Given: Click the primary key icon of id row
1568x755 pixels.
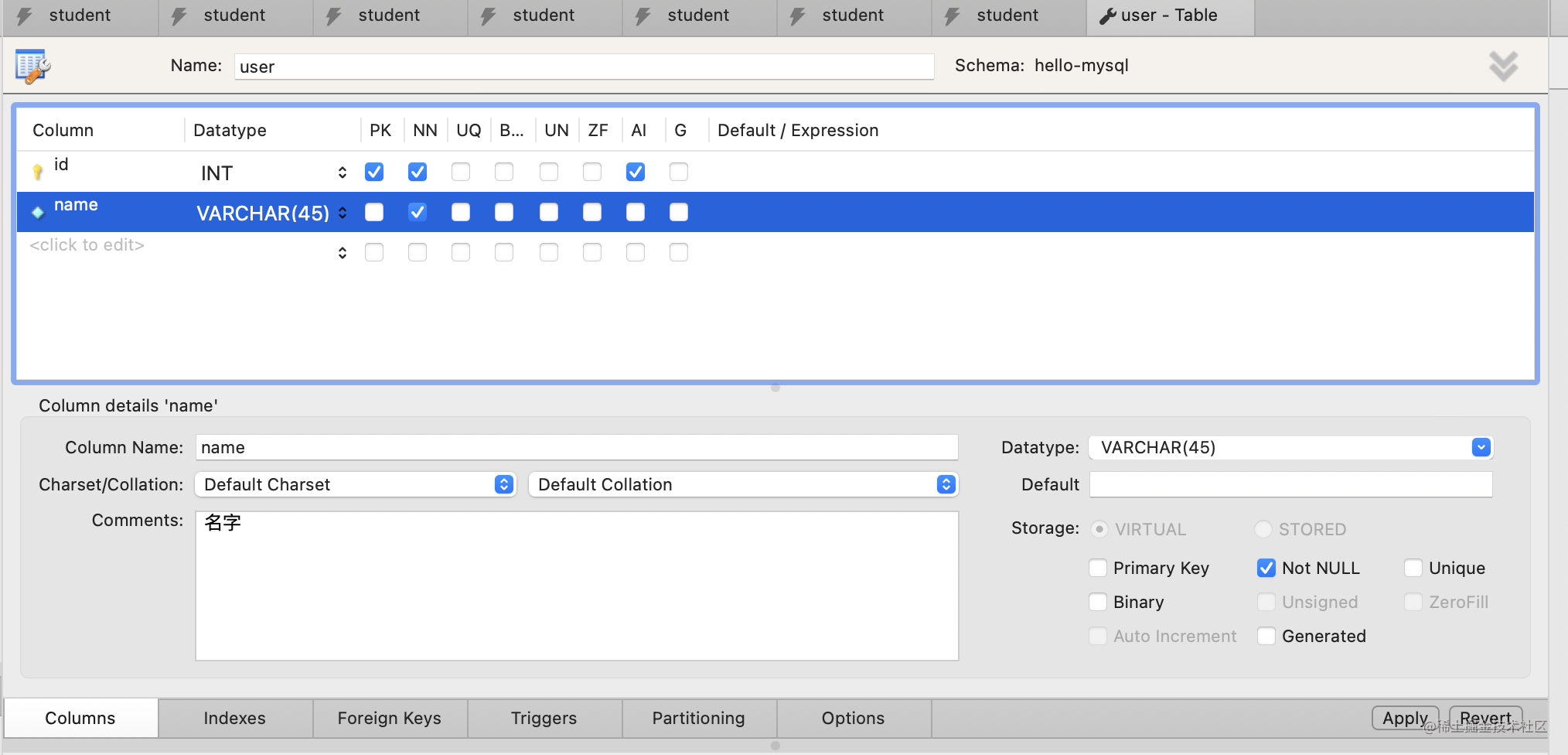Looking at the screenshot, I should pyautogui.click(x=37, y=172).
